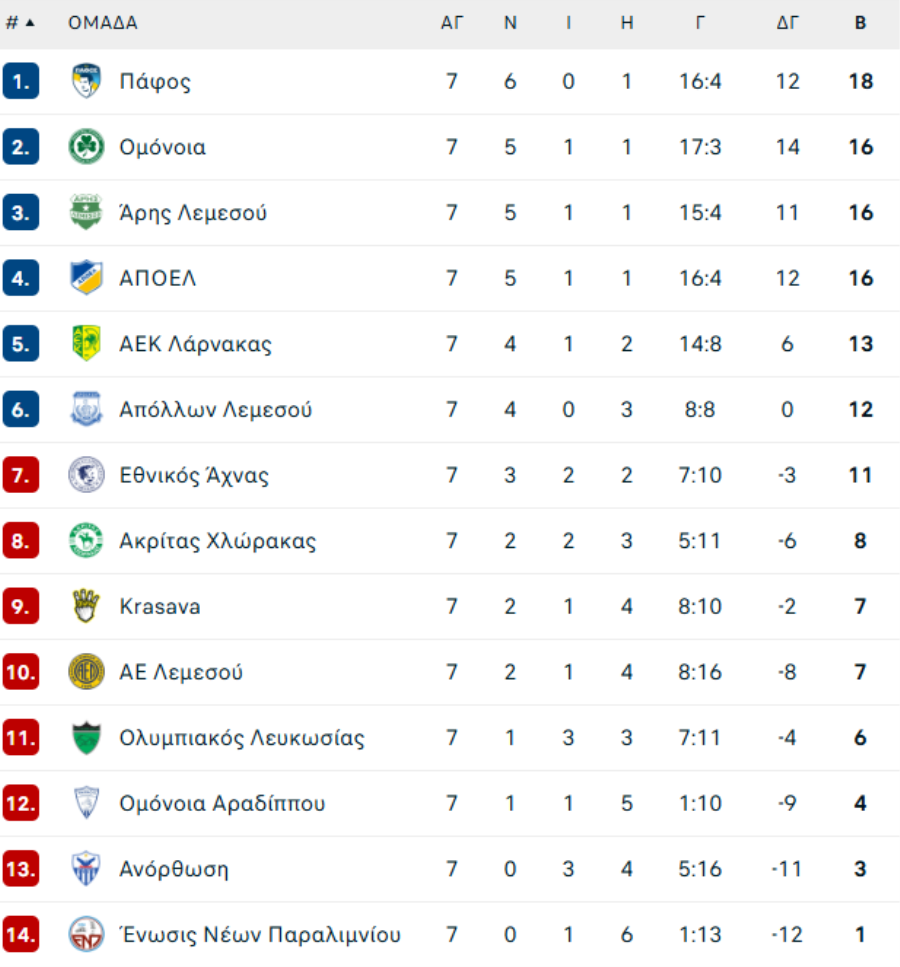Click the ΑΕ Λεμεσού round crest
Screen dimensions: 900x967
(86, 672)
